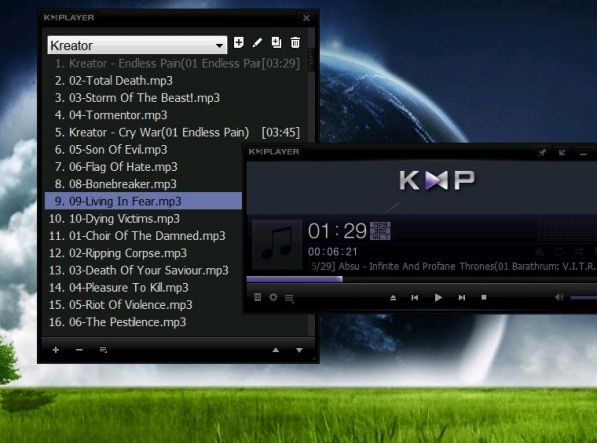Move the selected track down with the down arrow
597x443 pixels.
tap(299, 350)
